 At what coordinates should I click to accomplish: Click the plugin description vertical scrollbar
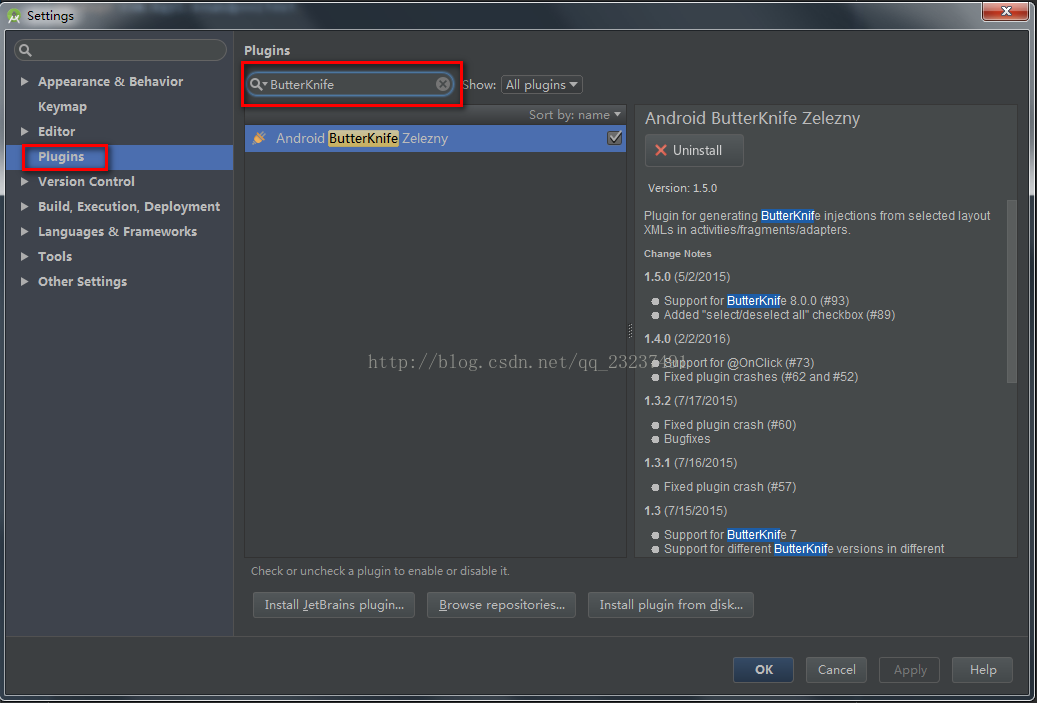pyautogui.click(x=1011, y=291)
